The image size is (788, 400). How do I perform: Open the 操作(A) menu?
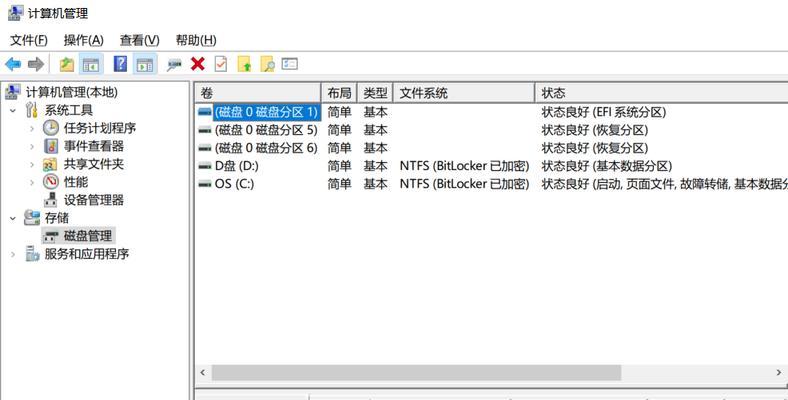(x=83, y=40)
